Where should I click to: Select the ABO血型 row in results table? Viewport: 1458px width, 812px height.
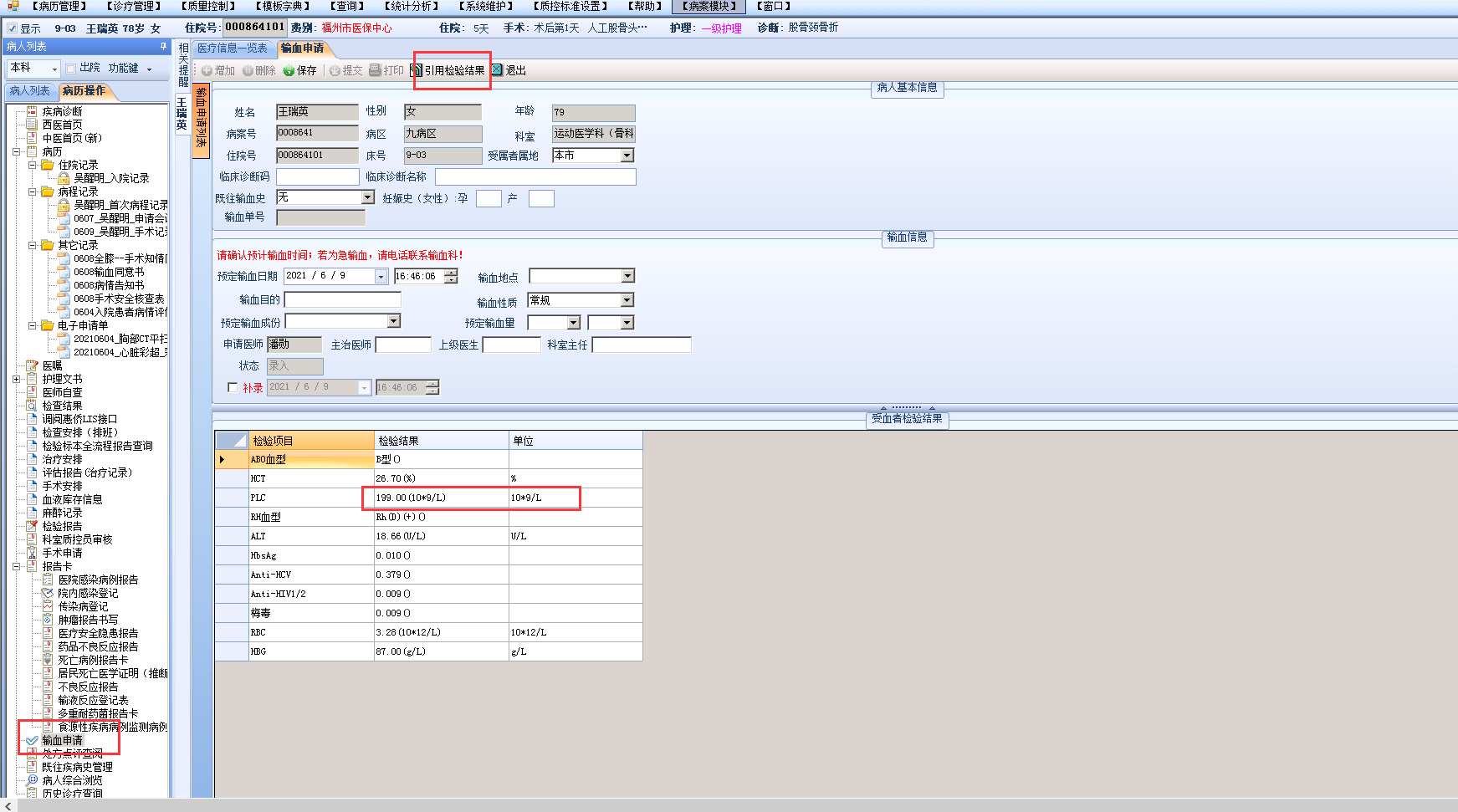(x=428, y=459)
